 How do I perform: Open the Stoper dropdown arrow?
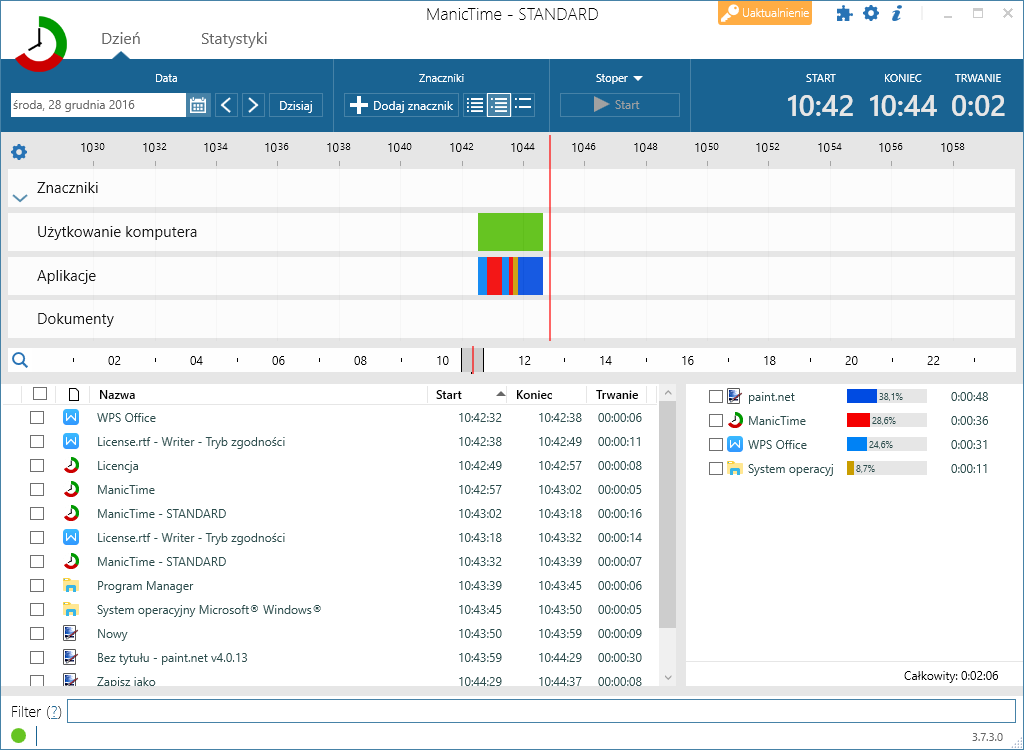tap(638, 78)
